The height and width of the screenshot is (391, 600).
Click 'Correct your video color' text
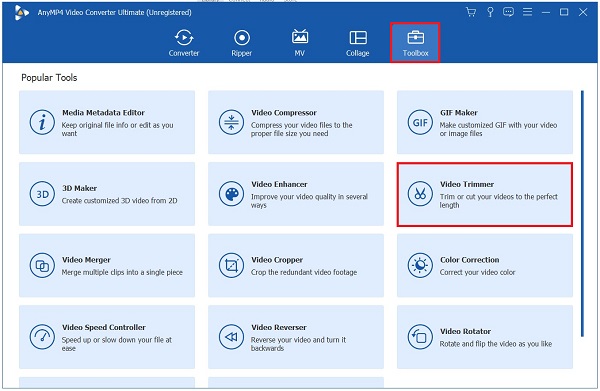(477, 272)
